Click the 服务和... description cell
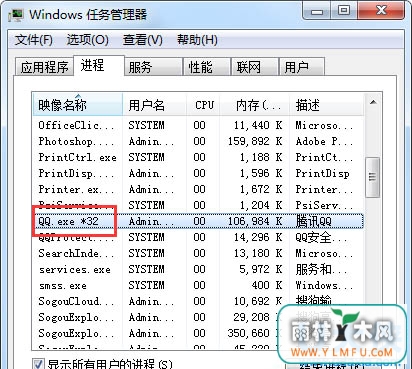The height and width of the screenshot is (369, 412). coord(321,269)
